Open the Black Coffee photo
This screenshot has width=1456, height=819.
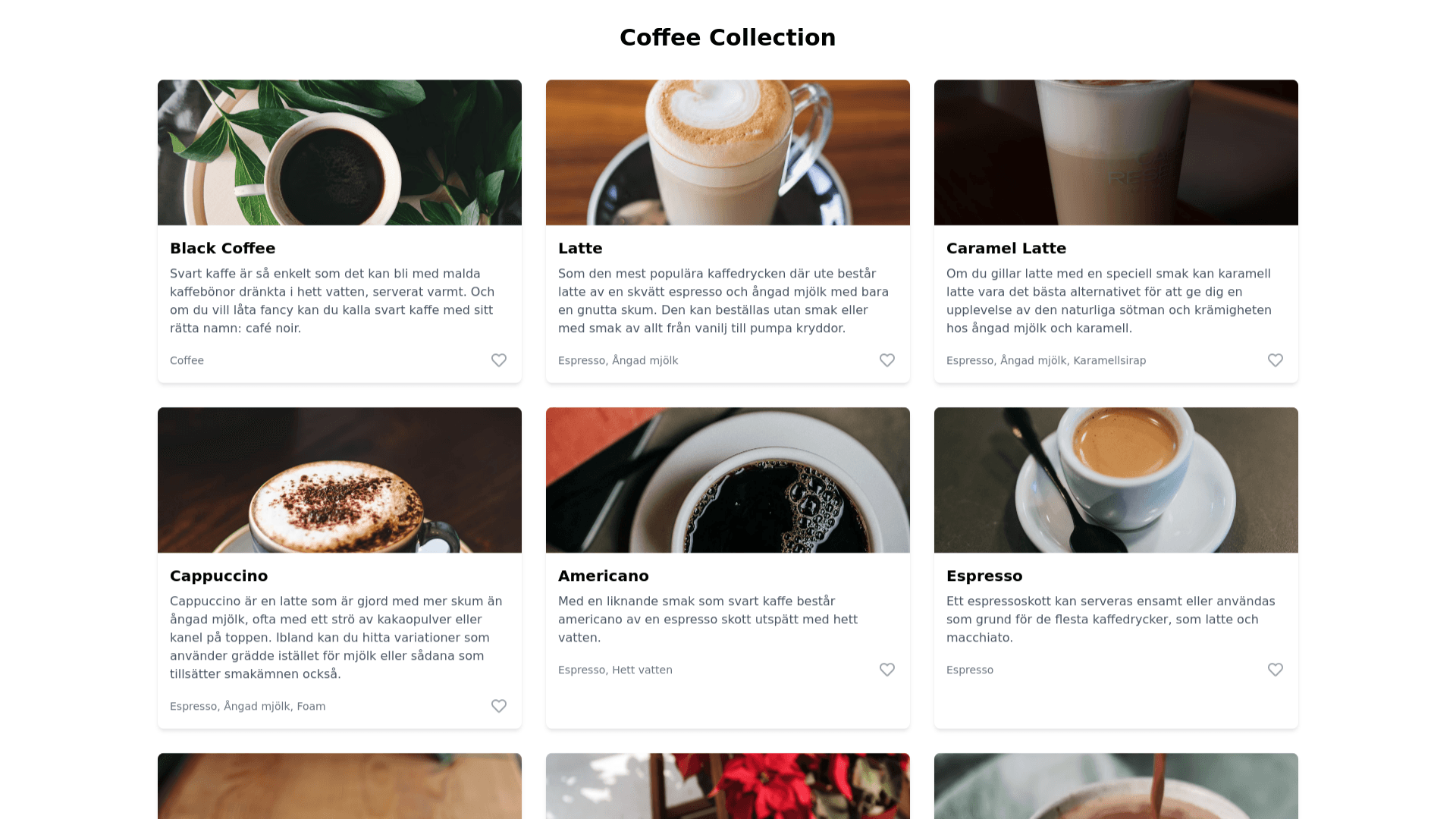tap(340, 152)
